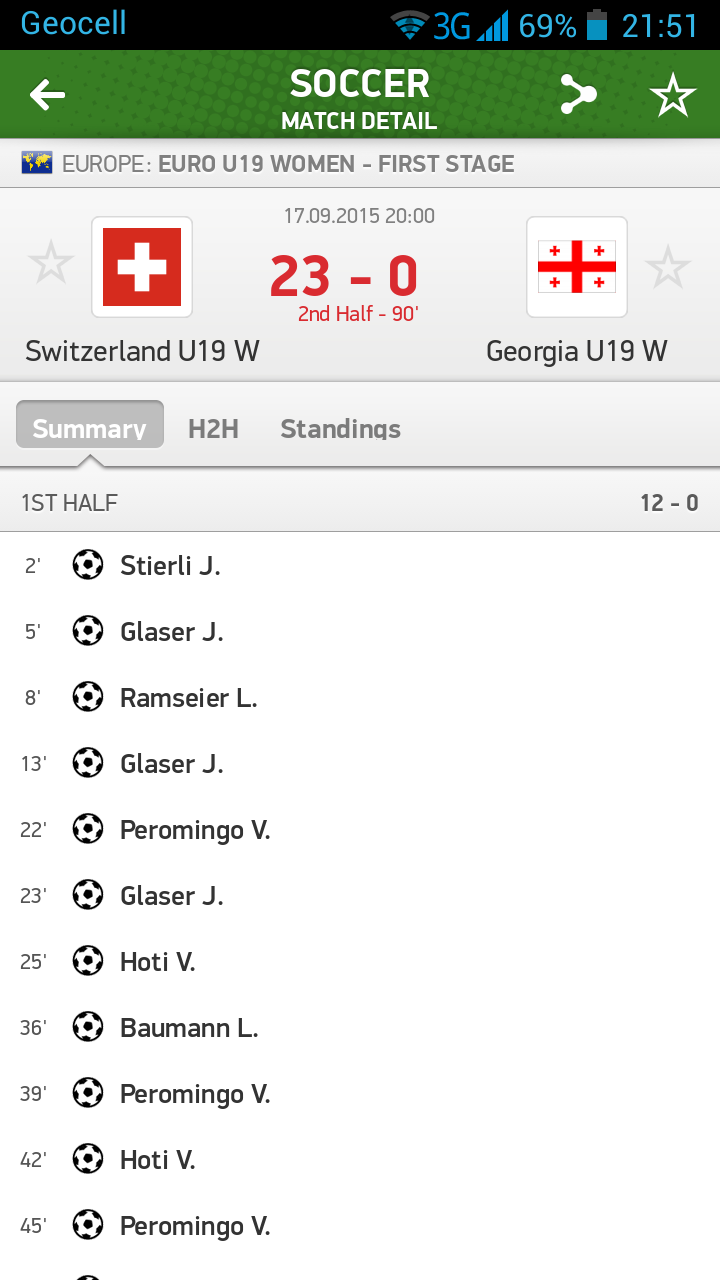Tap the Switzerland flag logo
The height and width of the screenshot is (1280, 720).
142,267
